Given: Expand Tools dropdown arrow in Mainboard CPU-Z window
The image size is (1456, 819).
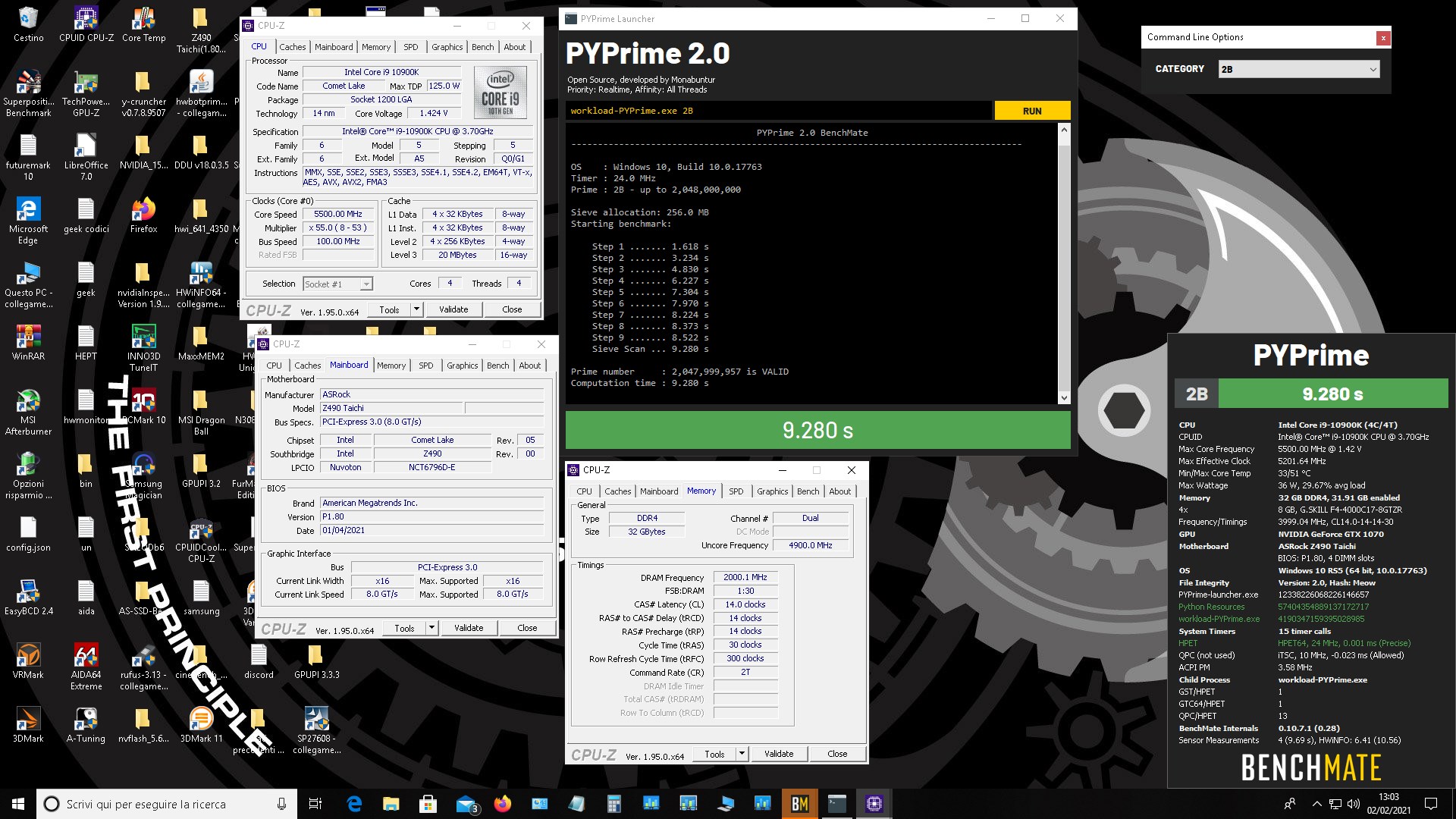Looking at the screenshot, I should coord(431,628).
